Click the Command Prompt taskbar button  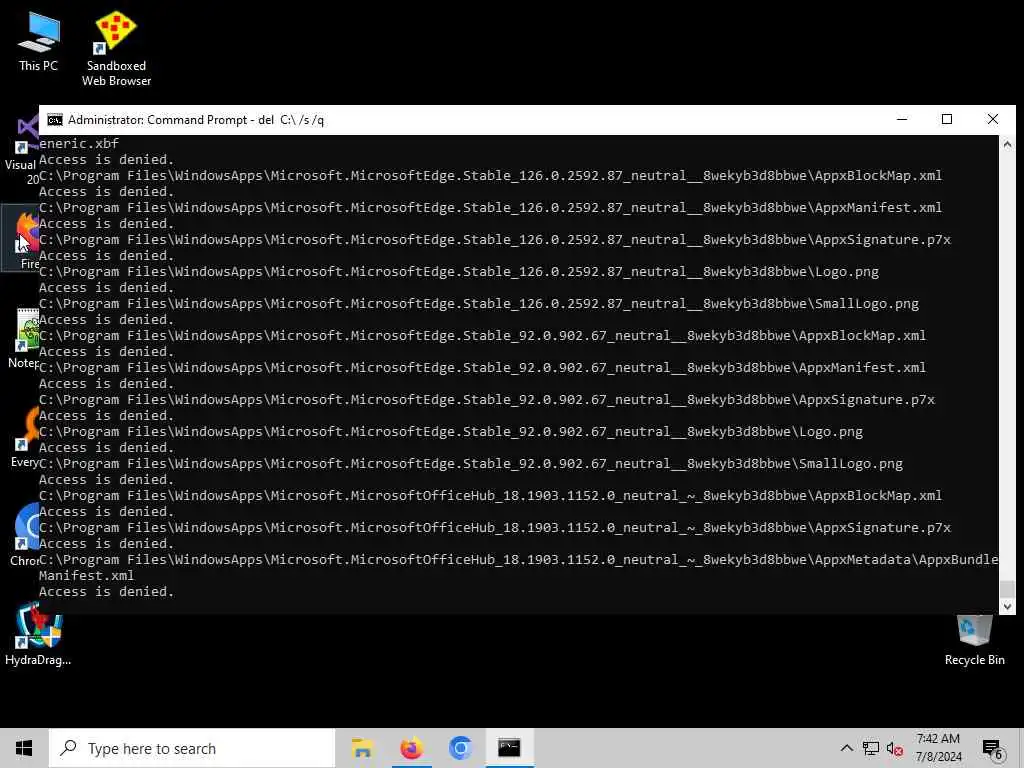tap(509, 748)
